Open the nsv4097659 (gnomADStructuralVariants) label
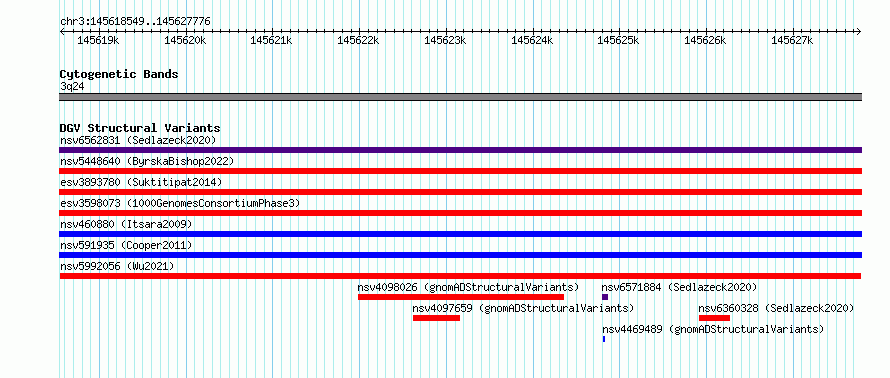 click(523, 308)
